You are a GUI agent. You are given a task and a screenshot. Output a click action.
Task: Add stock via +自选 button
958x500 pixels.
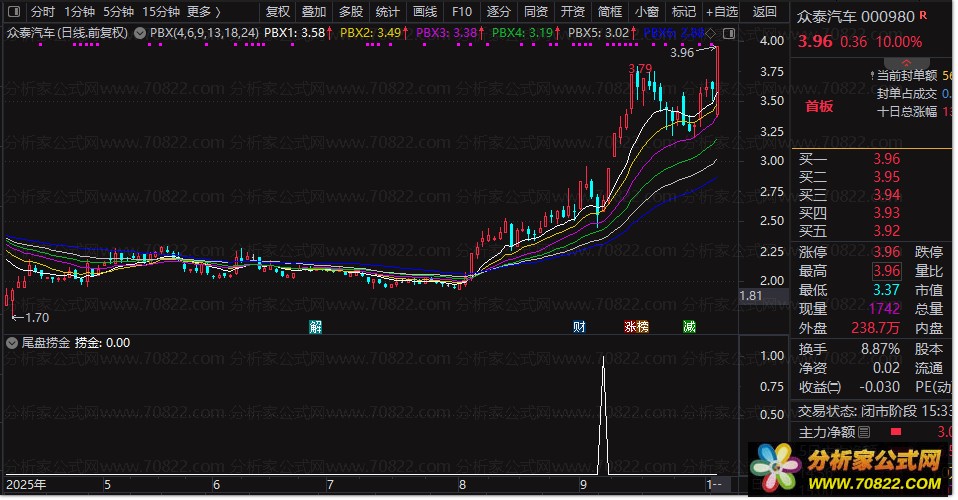722,12
